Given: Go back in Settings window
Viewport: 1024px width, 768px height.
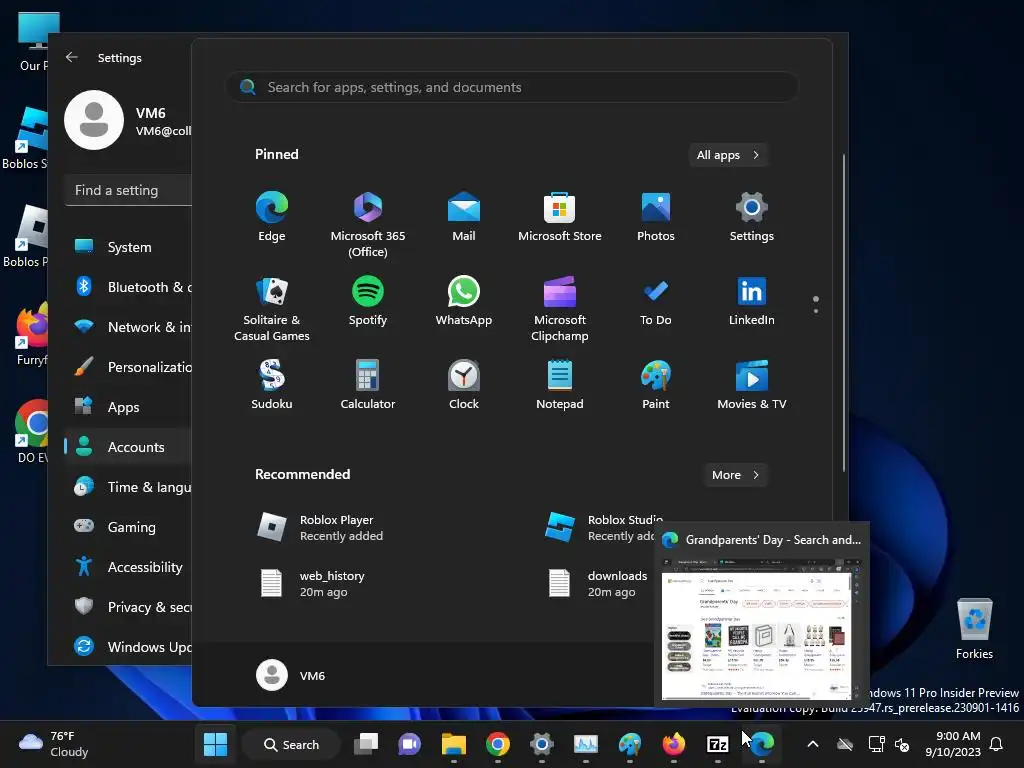Looking at the screenshot, I should point(72,57).
